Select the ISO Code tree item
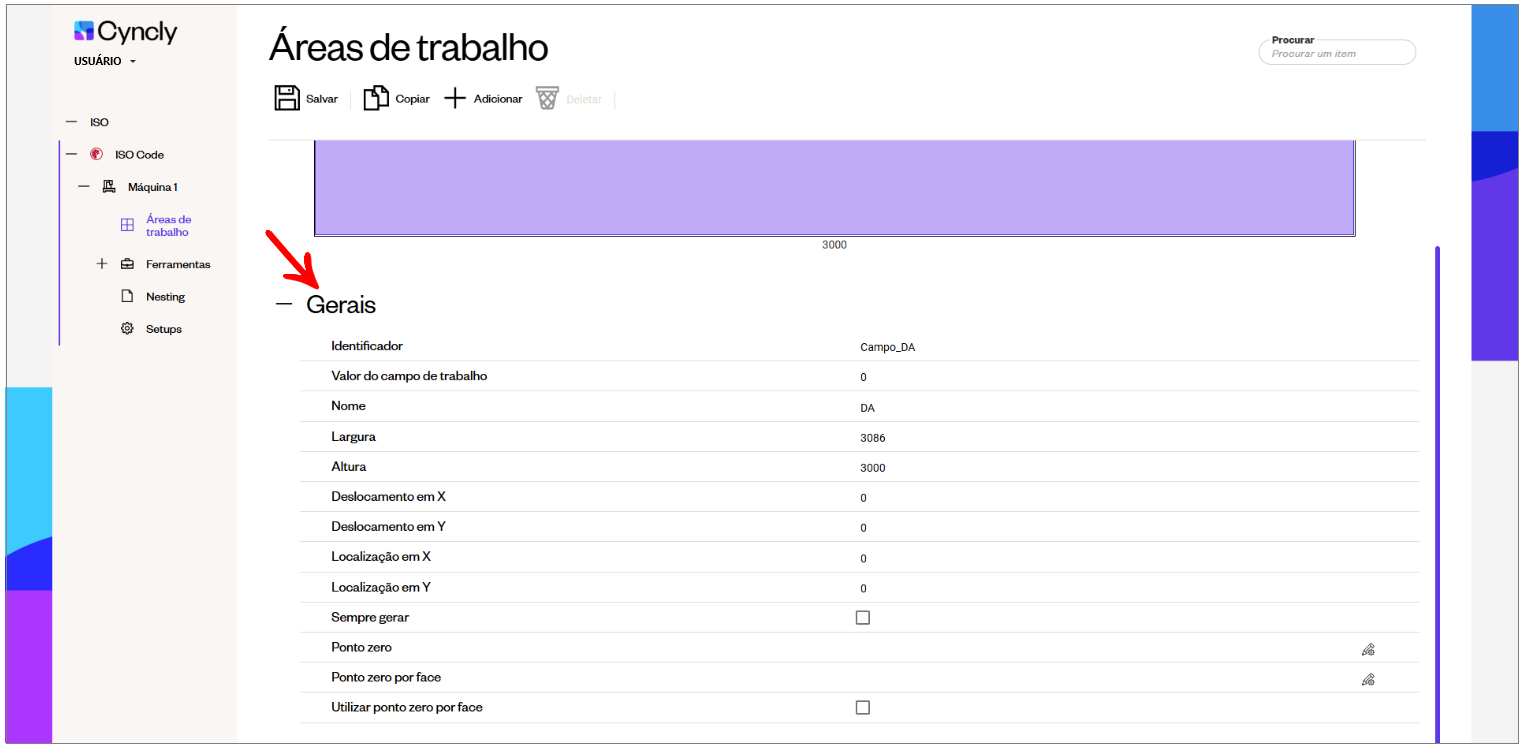 click(x=139, y=155)
